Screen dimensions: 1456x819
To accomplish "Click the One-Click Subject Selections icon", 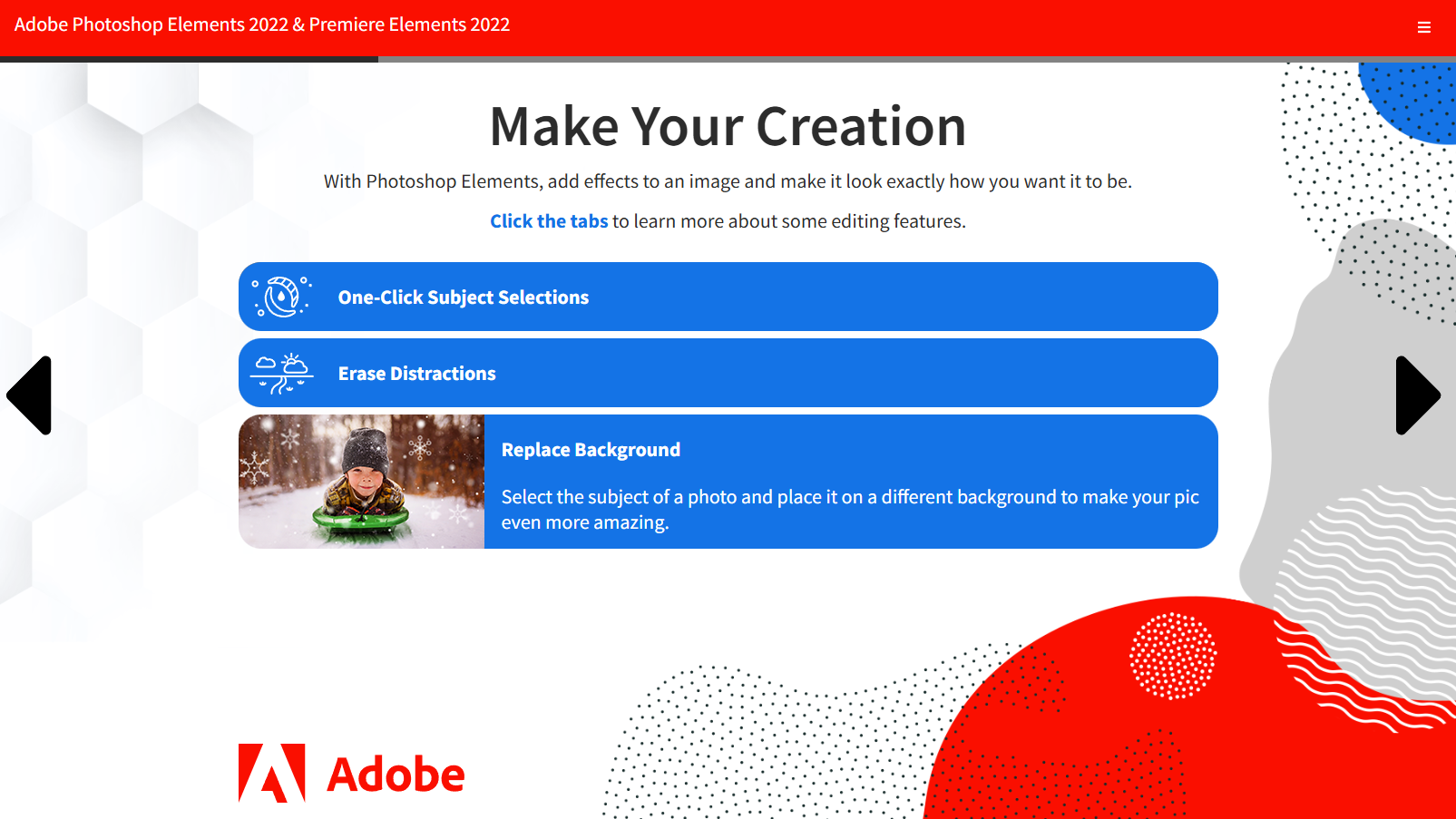I will [281, 297].
